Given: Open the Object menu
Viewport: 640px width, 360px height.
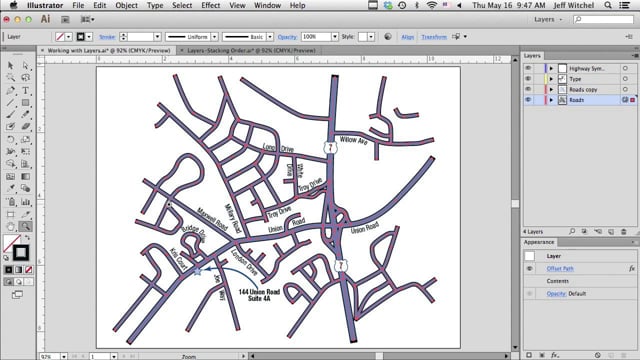Looking at the screenshot, I should point(127,5).
